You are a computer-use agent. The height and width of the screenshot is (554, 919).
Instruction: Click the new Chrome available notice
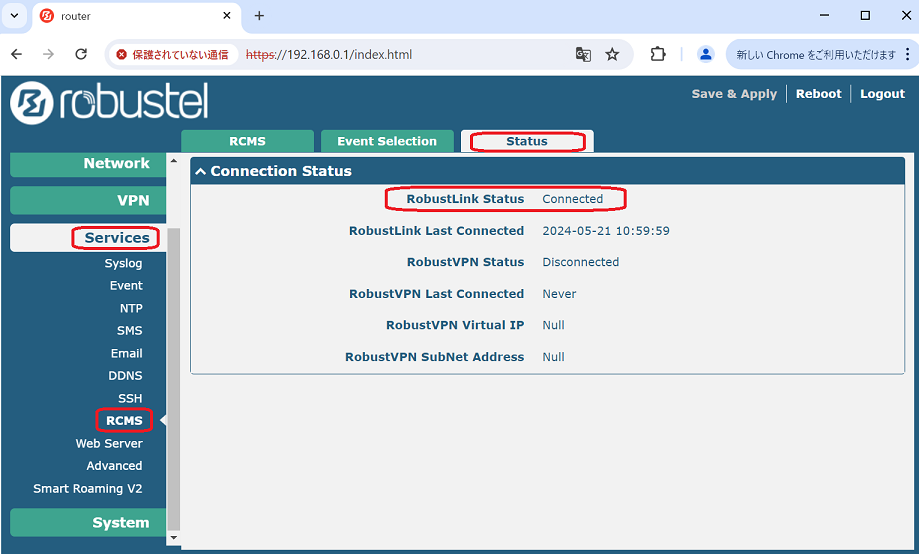pos(816,55)
